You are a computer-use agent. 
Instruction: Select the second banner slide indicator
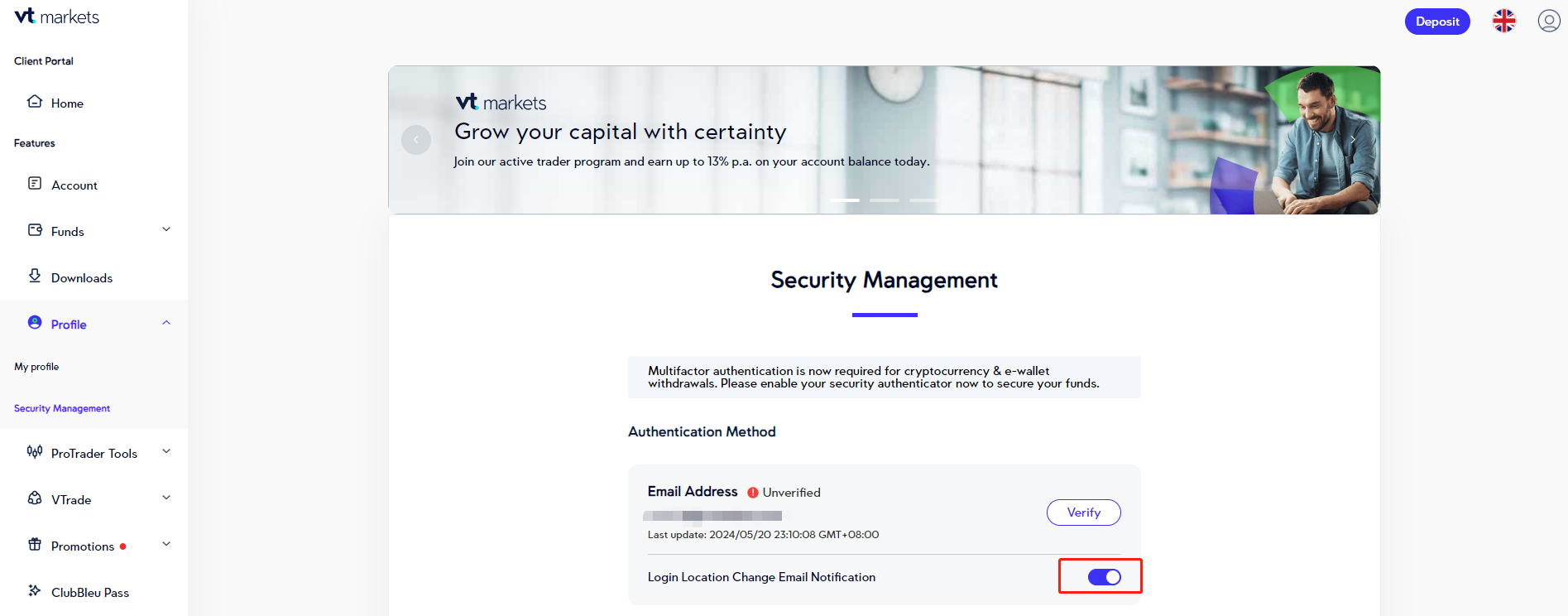point(884,200)
